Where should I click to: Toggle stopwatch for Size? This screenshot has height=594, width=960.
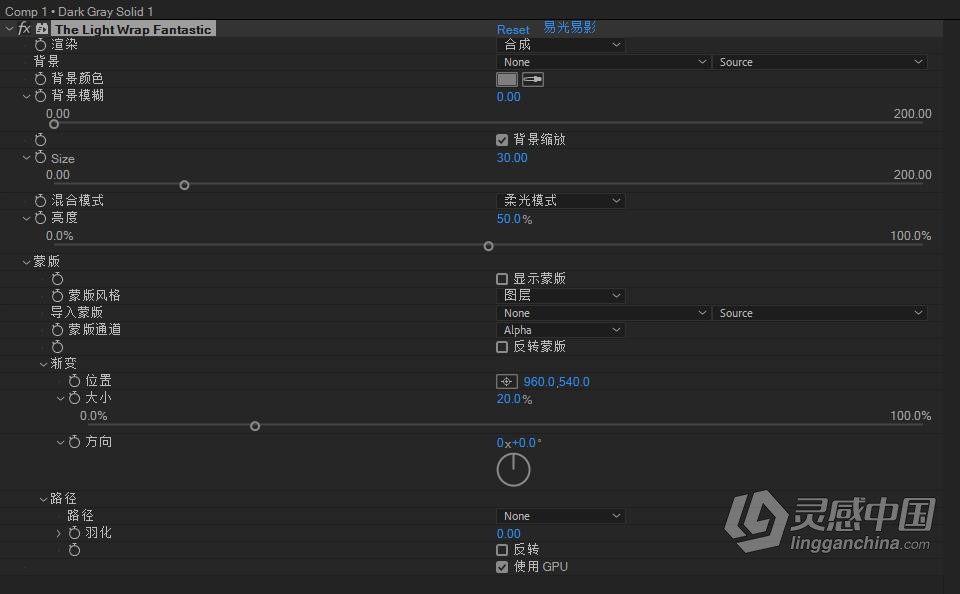pos(40,158)
